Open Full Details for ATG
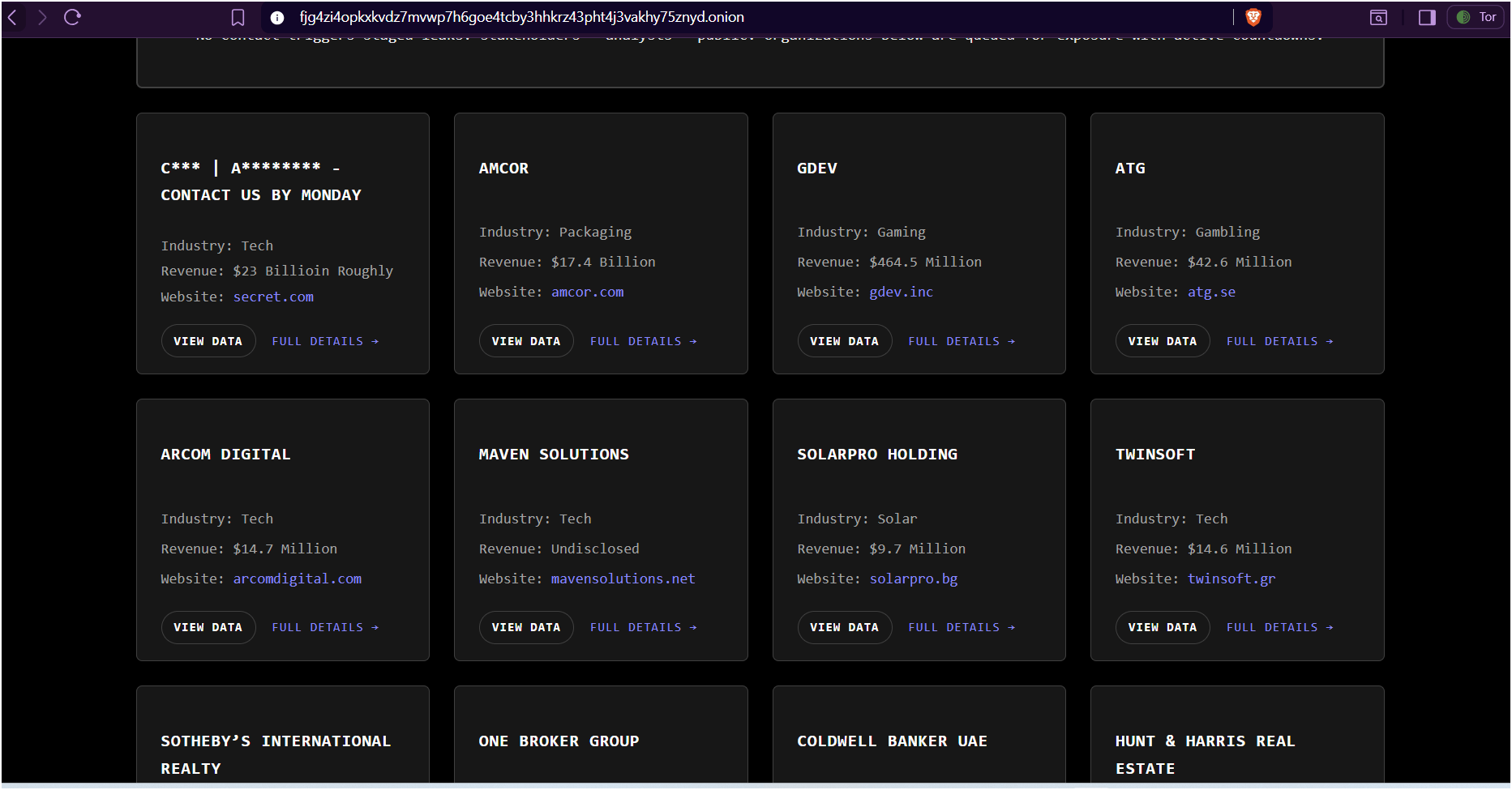Image resolution: width=1512 pixels, height=790 pixels. tap(1279, 341)
